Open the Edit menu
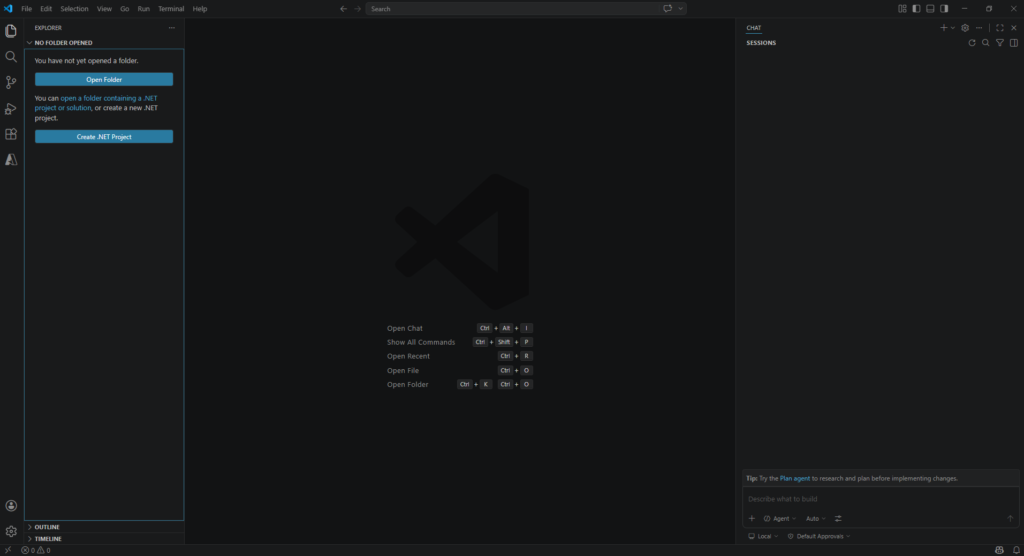Image resolution: width=1024 pixels, height=556 pixels. (x=46, y=9)
